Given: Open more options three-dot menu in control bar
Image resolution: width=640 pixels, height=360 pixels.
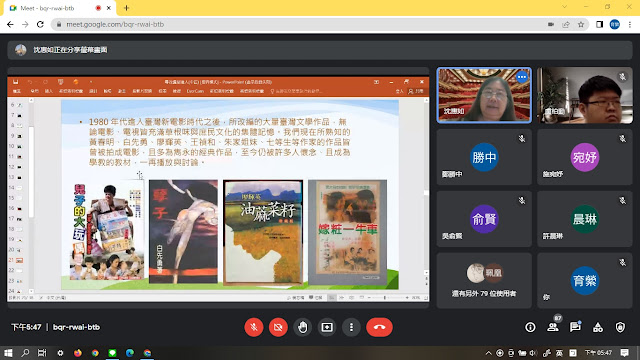Looking at the screenshot, I should (351, 327).
